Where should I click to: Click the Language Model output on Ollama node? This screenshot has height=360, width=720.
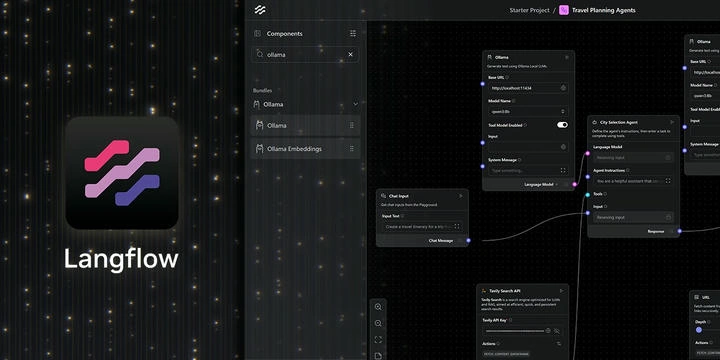539,185
